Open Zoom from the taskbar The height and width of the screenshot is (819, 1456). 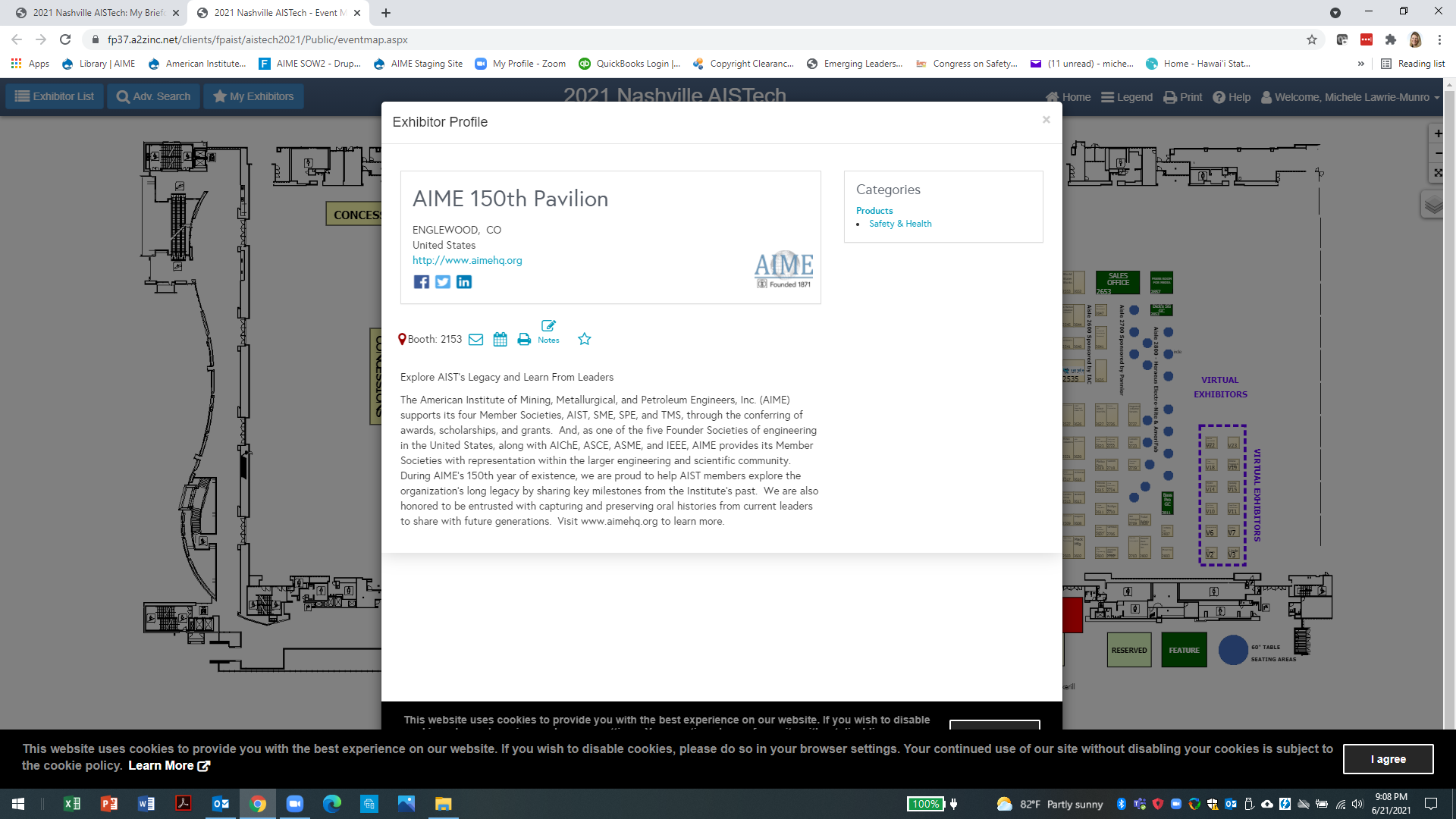pos(295,804)
